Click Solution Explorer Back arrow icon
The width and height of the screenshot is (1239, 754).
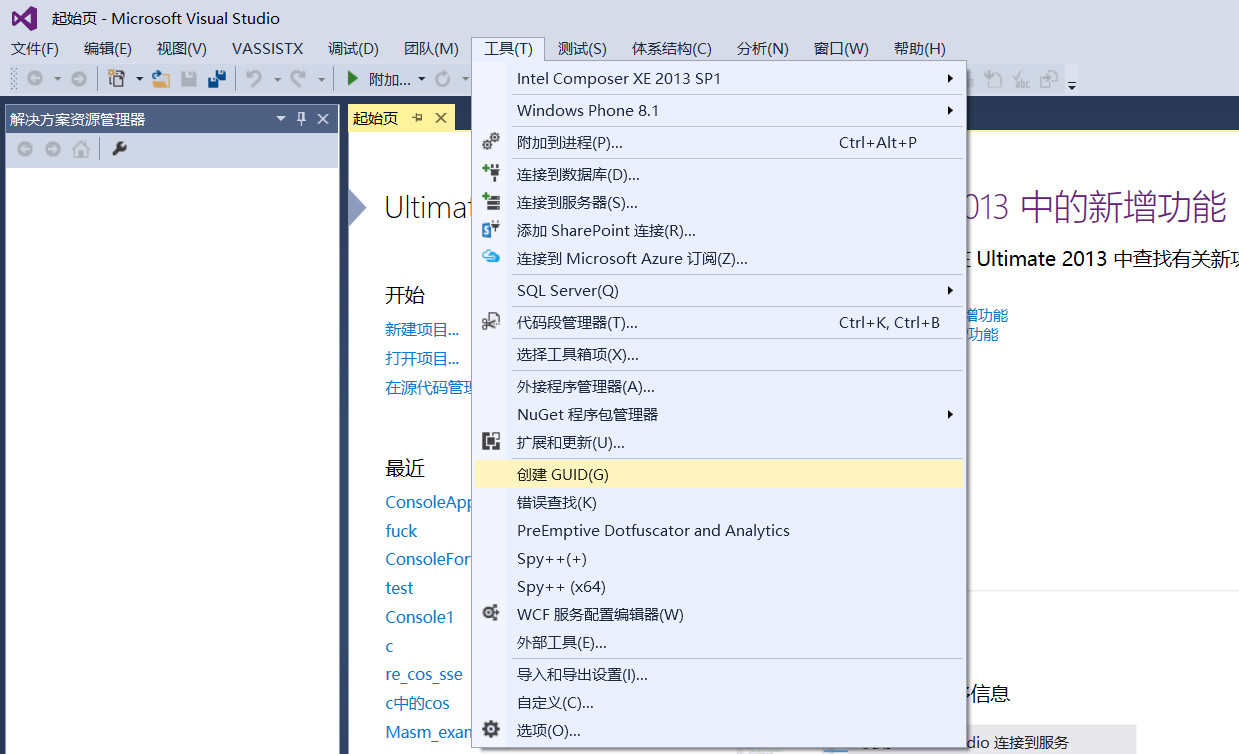click(x=25, y=149)
